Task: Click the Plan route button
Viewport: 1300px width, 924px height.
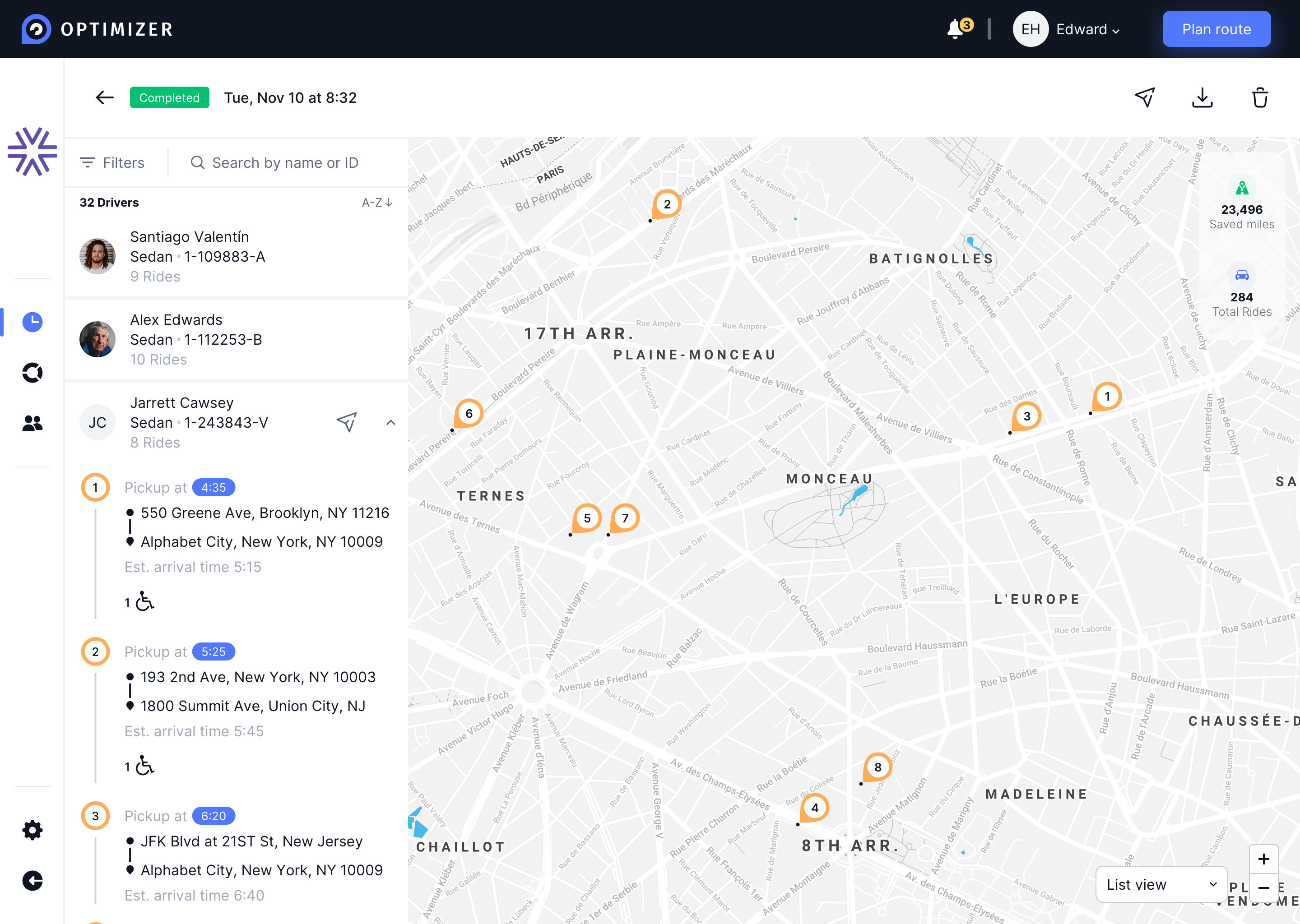Action: click(x=1216, y=29)
